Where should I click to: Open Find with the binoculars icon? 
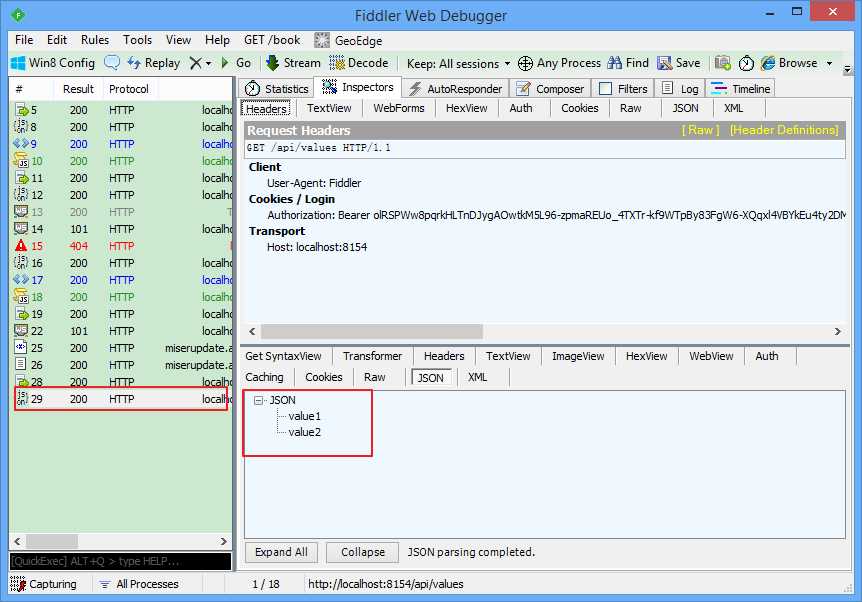point(614,63)
